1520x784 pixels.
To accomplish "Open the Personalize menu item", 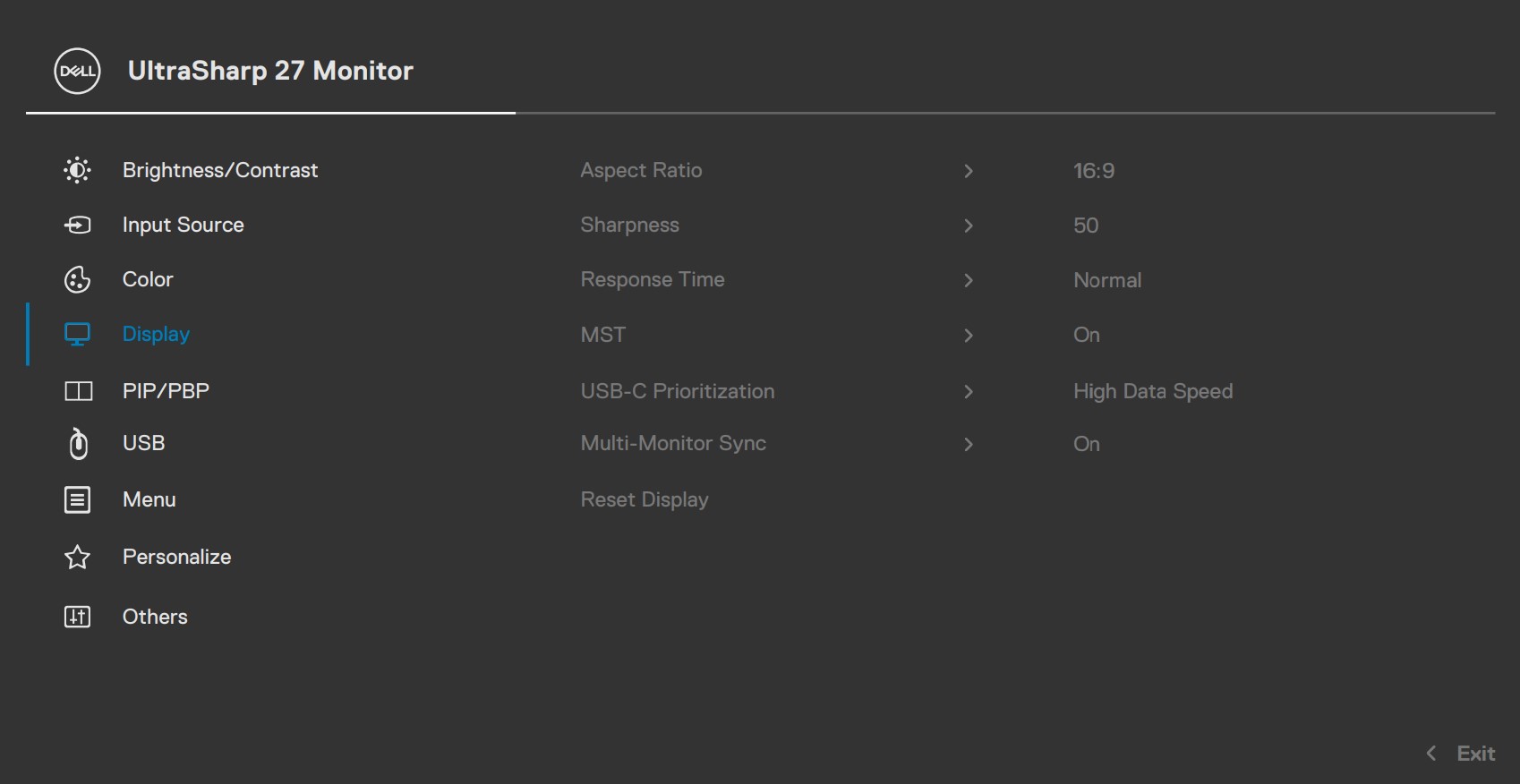I will (x=176, y=557).
